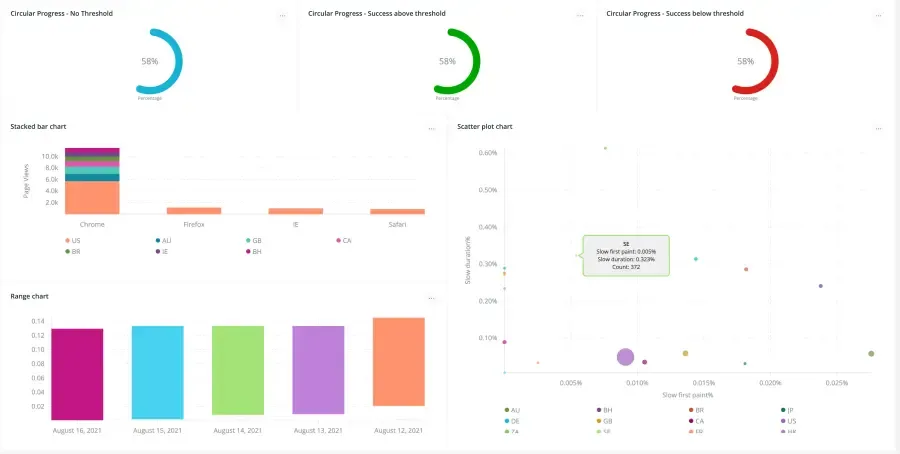This screenshot has height=454, width=900.
Task: Open the Range chart options menu
Action: click(x=432, y=298)
